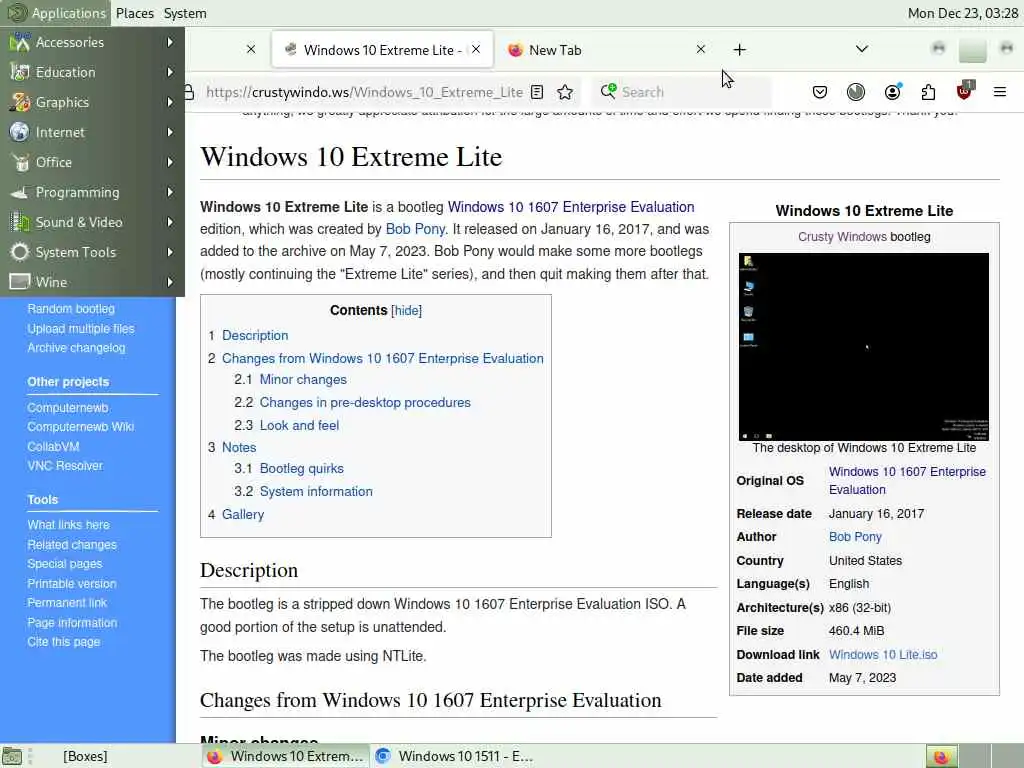The height and width of the screenshot is (768, 1024).
Task: Open the desktop screenshot thumbnail in infobox
Action: pos(863,347)
